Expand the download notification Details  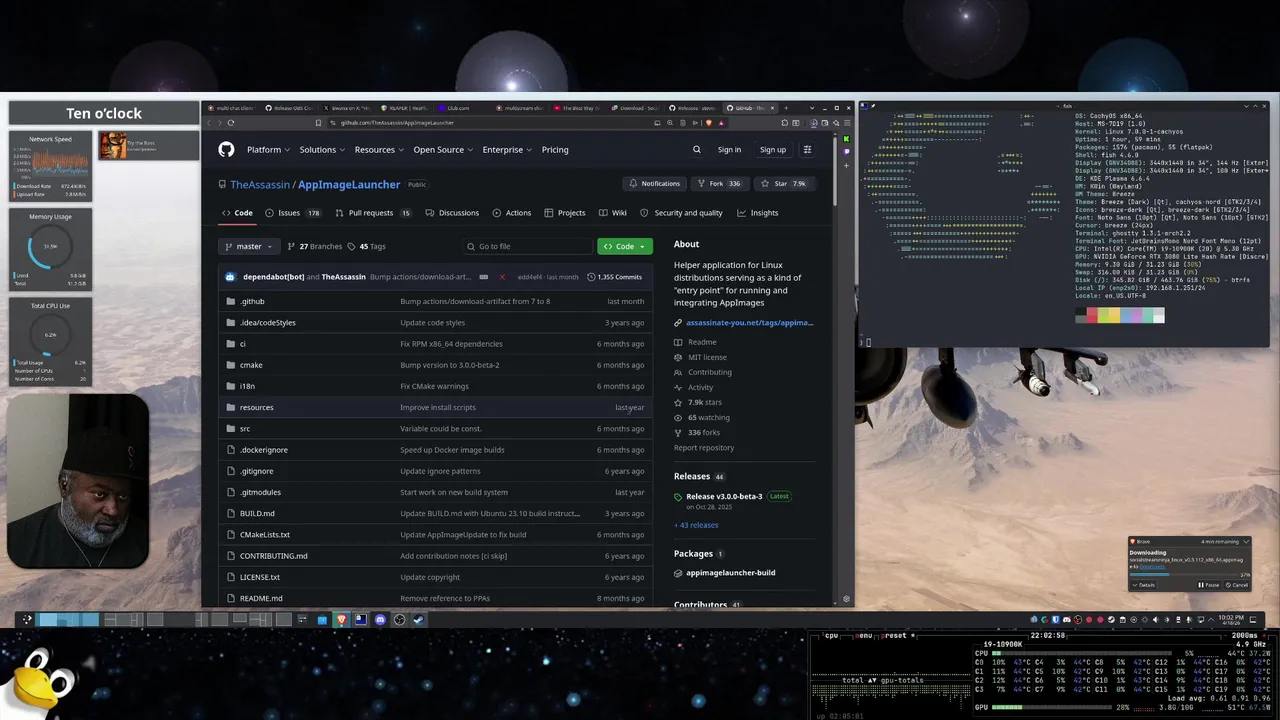(x=1143, y=585)
